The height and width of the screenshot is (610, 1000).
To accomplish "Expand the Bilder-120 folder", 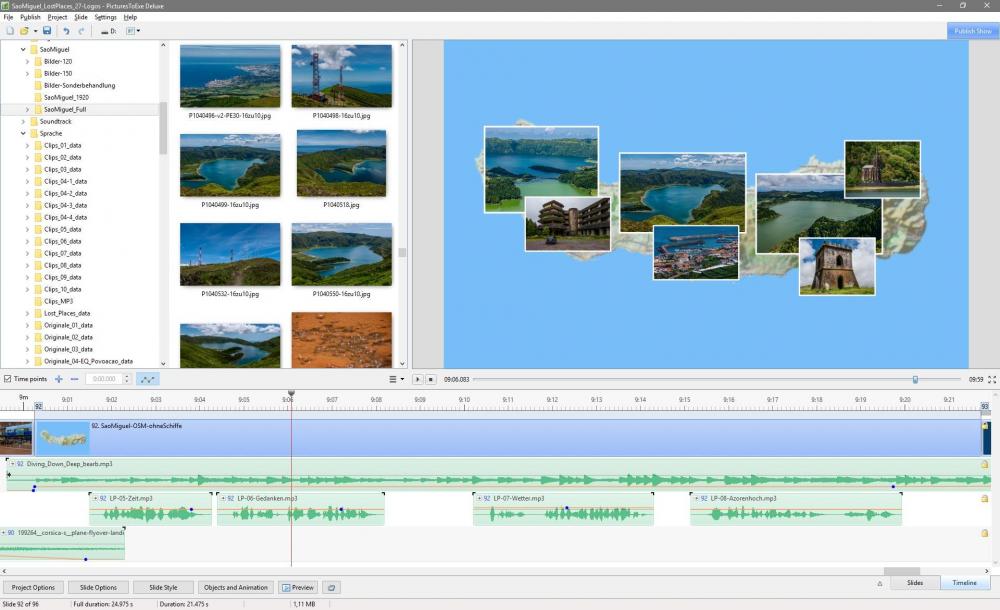I will pos(27,61).
